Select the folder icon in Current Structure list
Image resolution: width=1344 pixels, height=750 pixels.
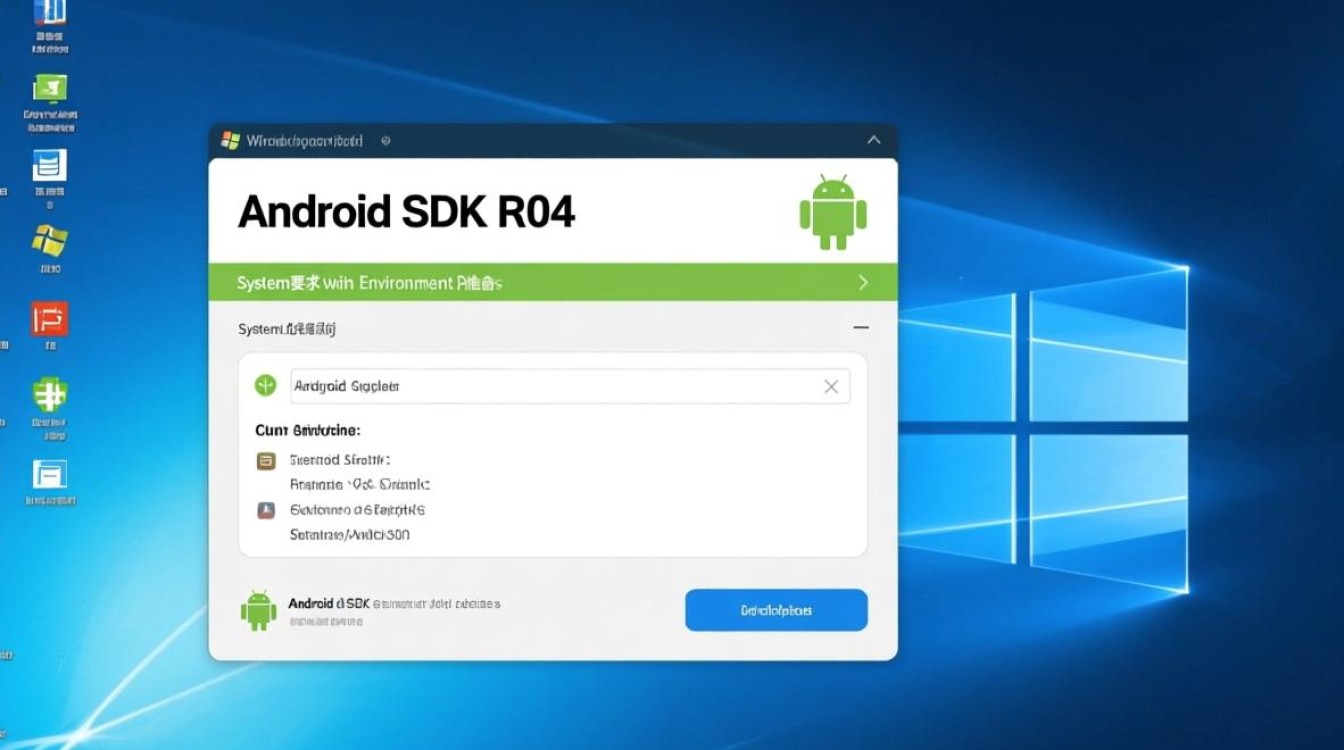[265, 461]
